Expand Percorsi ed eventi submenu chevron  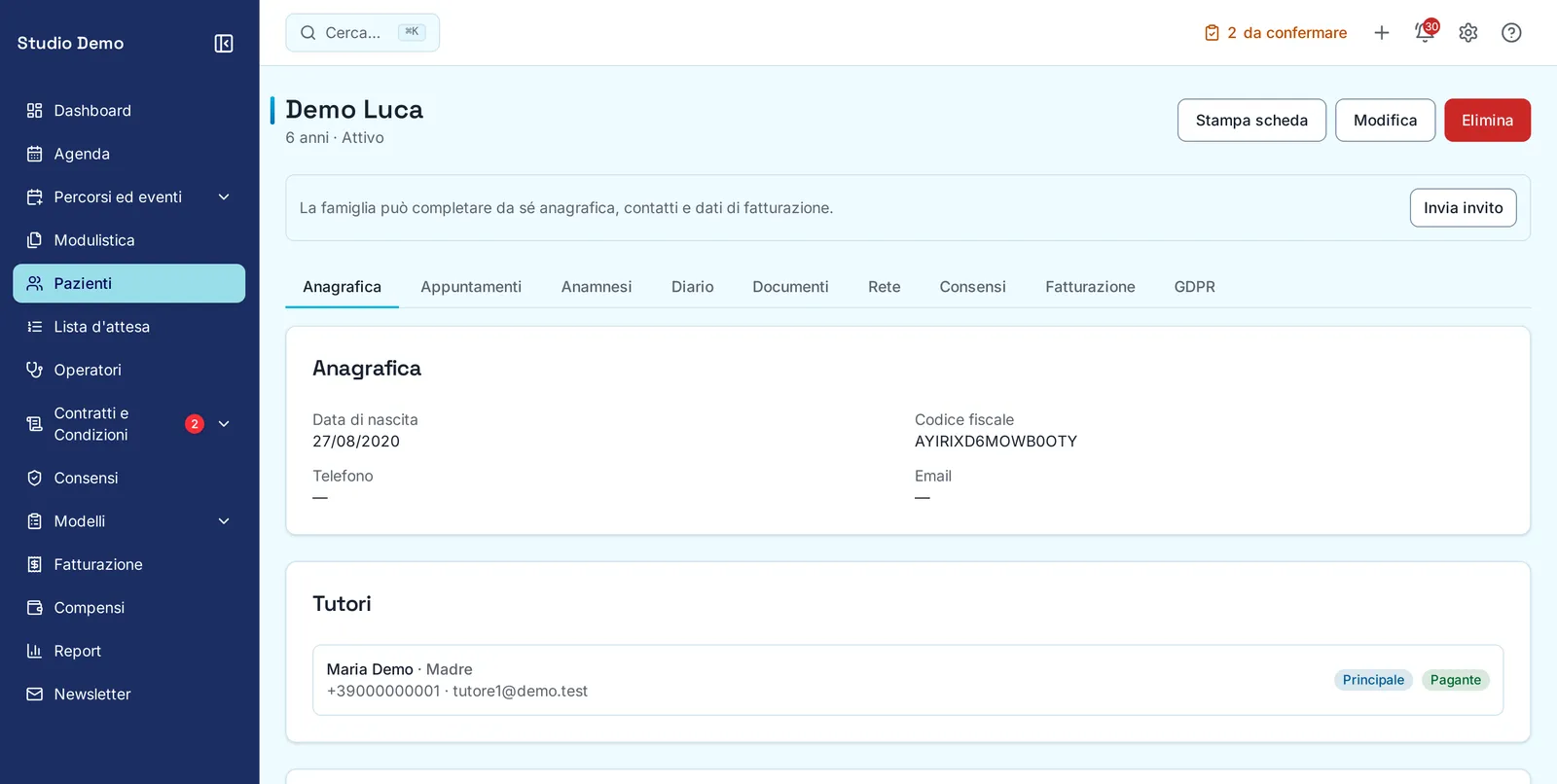coord(224,197)
